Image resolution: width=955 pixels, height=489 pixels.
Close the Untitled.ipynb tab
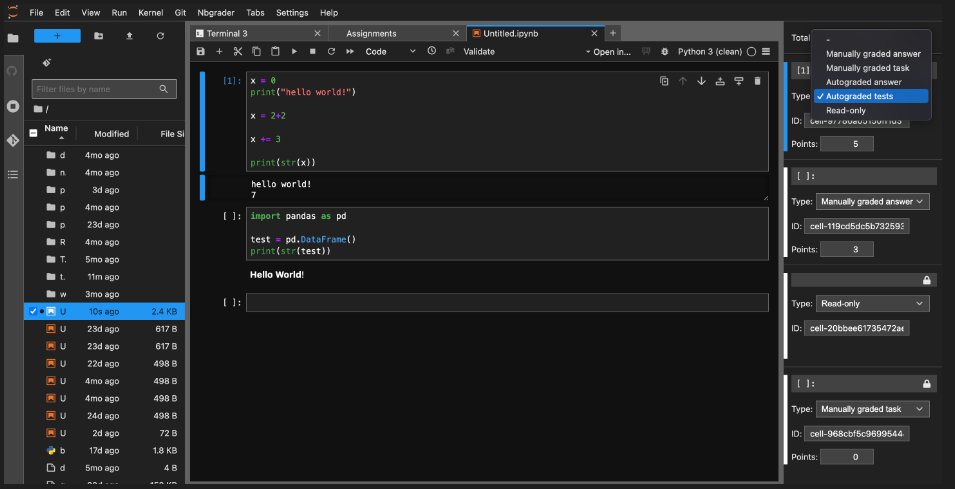[x=594, y=33]
